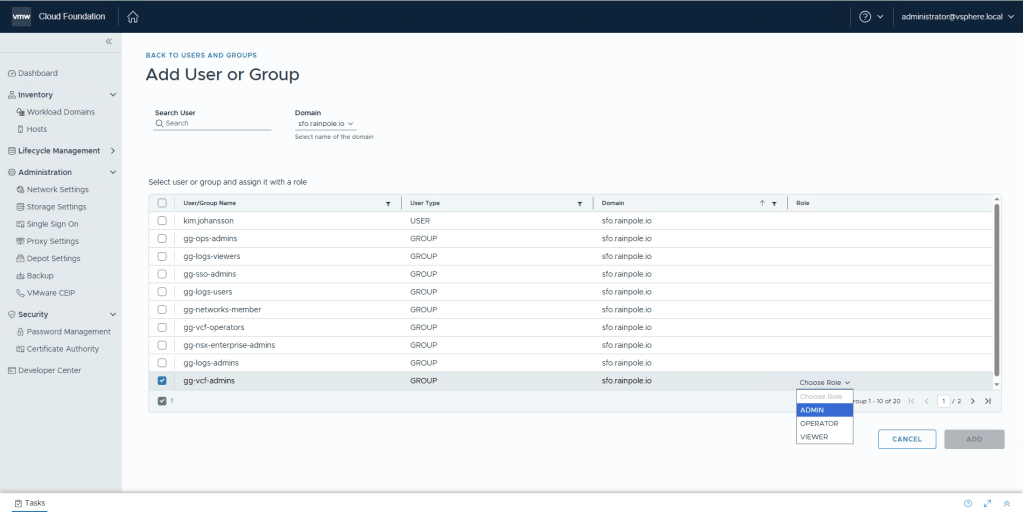Click the User Type column filter icon
Image resolution: width=1023 pixels, height=512 pixels.
point(579,203)
